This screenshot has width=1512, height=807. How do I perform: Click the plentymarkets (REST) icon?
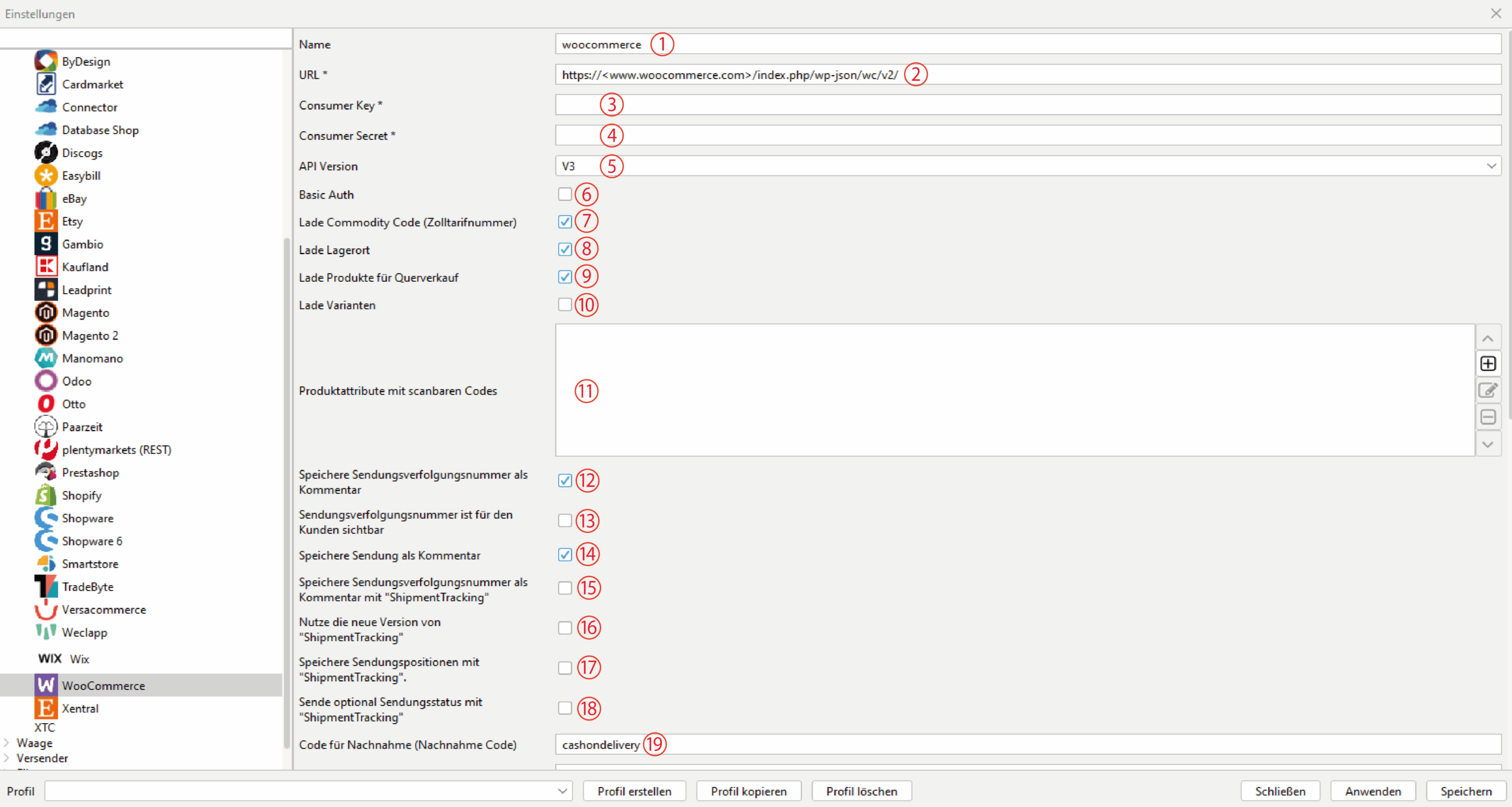[x=46, y=450]
